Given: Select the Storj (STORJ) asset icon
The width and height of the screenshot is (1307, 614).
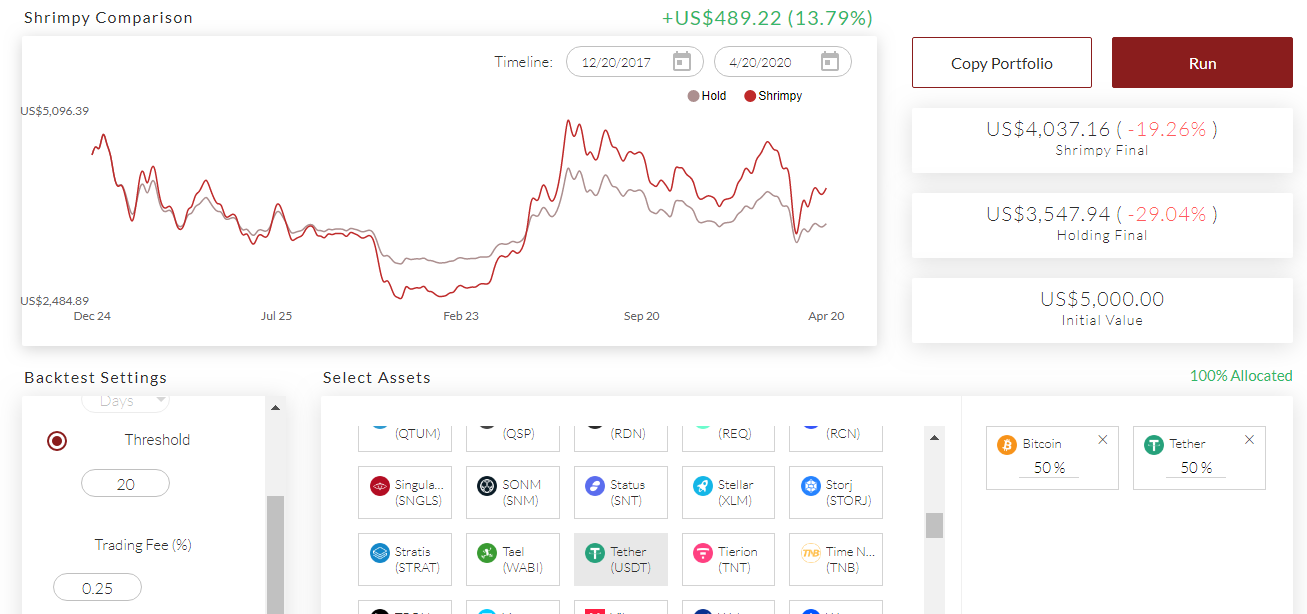Looking at the screenshot, I should pyautogui.click(x=810, y=486).
